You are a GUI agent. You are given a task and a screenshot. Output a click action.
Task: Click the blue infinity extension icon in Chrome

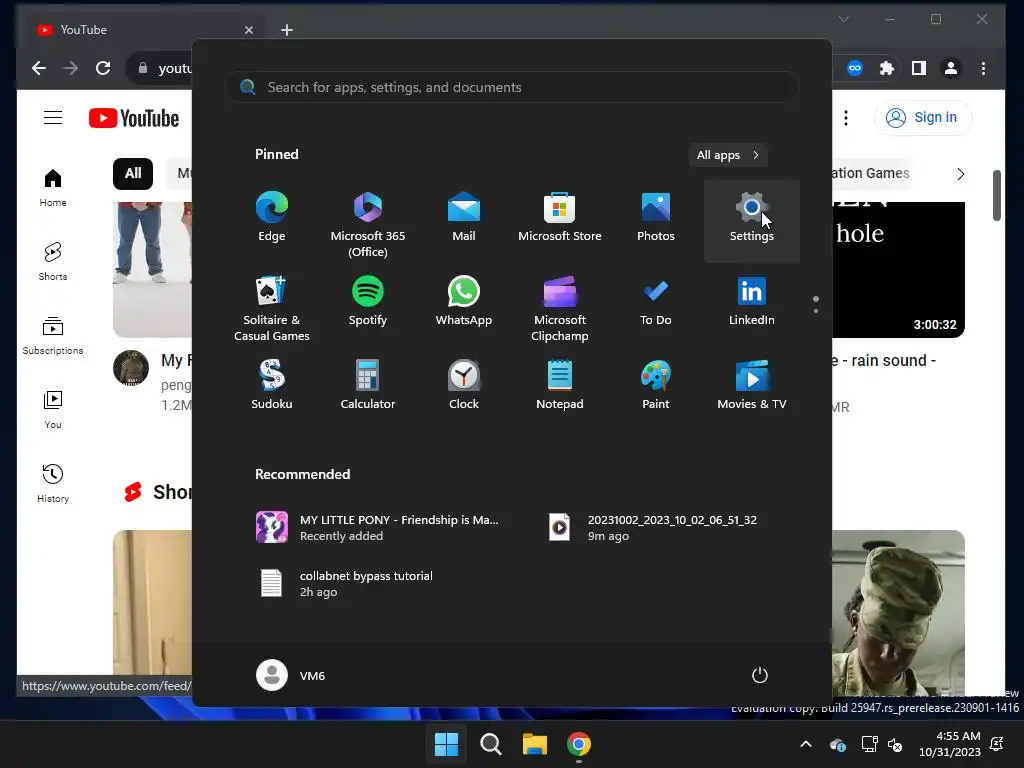(x=855, y=68)
